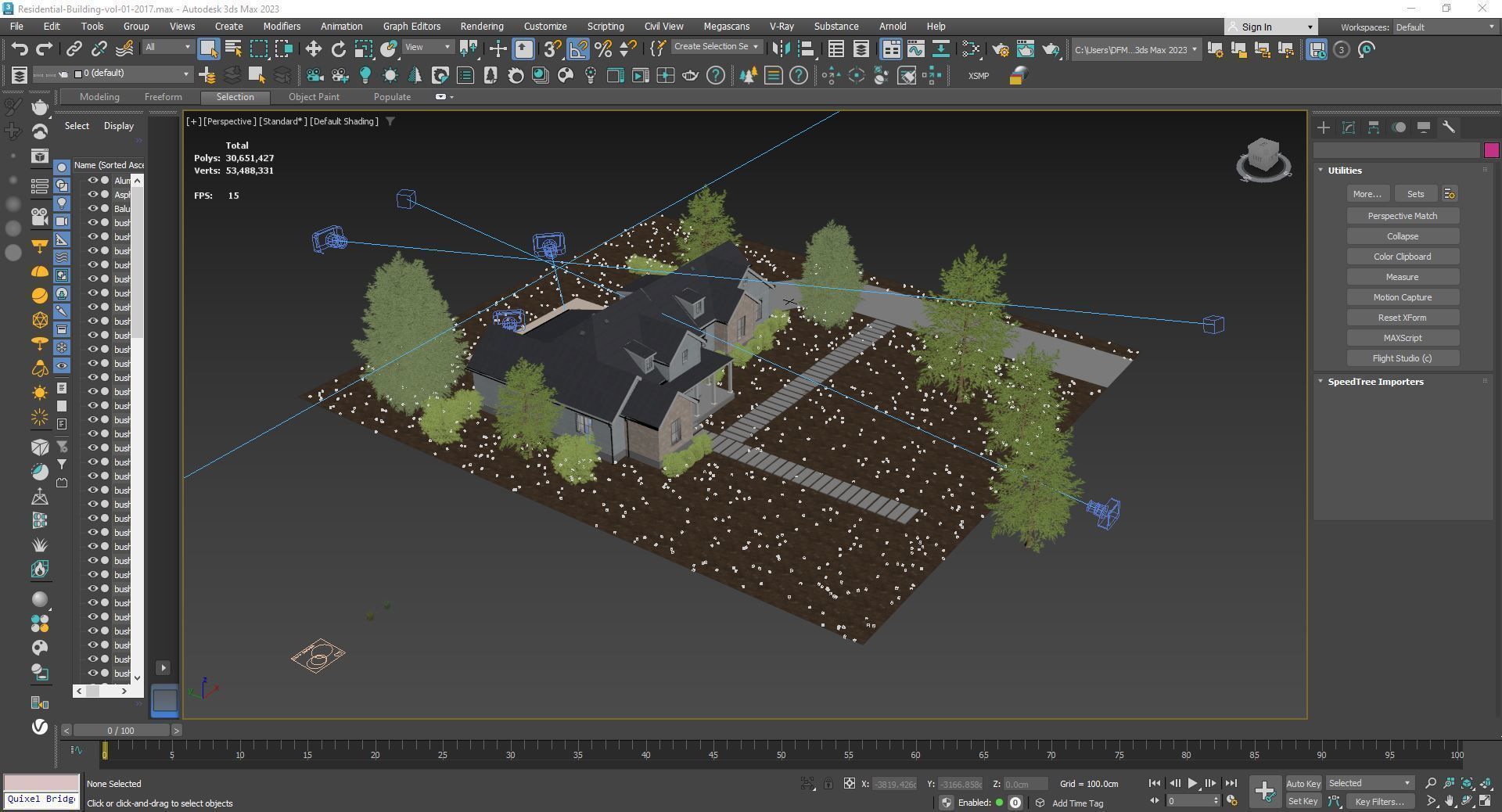Collapse the SpeedTree Importers rollout

1321,382
